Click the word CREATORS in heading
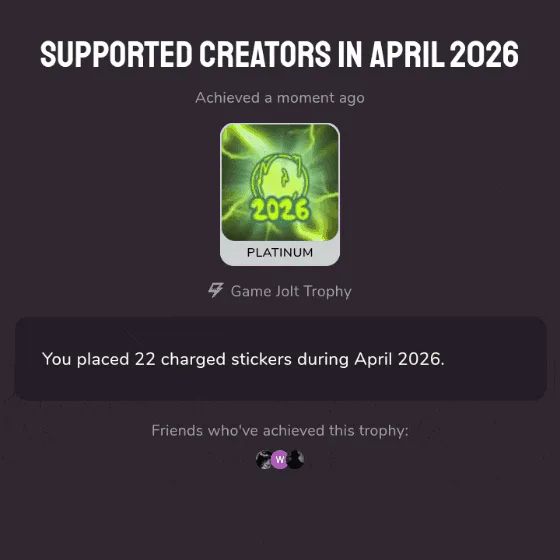Image resolution: width=560 pixels, height=560 pixels. click(265, 54)
